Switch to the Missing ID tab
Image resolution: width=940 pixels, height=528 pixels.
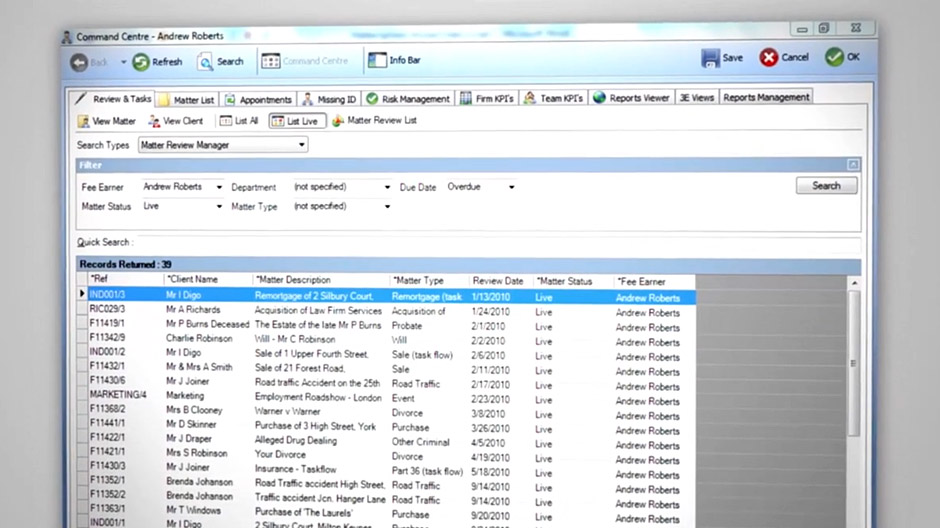329,99
